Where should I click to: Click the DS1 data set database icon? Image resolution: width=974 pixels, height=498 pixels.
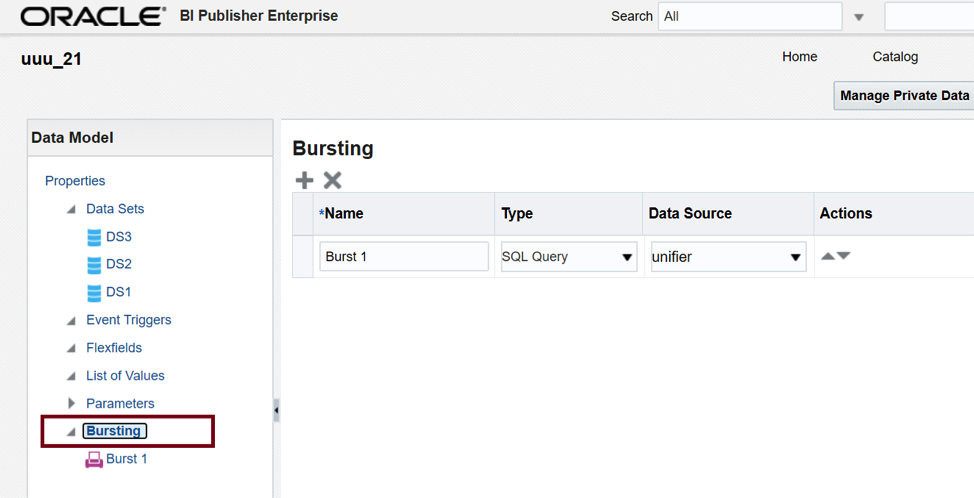pos(94,292)
